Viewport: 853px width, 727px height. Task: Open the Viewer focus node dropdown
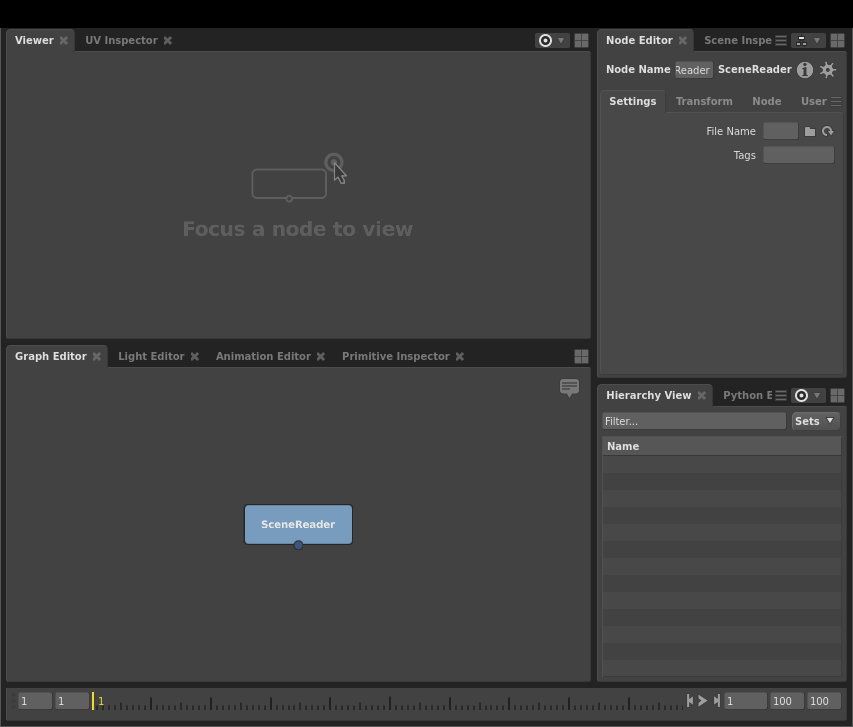(552, 41)
